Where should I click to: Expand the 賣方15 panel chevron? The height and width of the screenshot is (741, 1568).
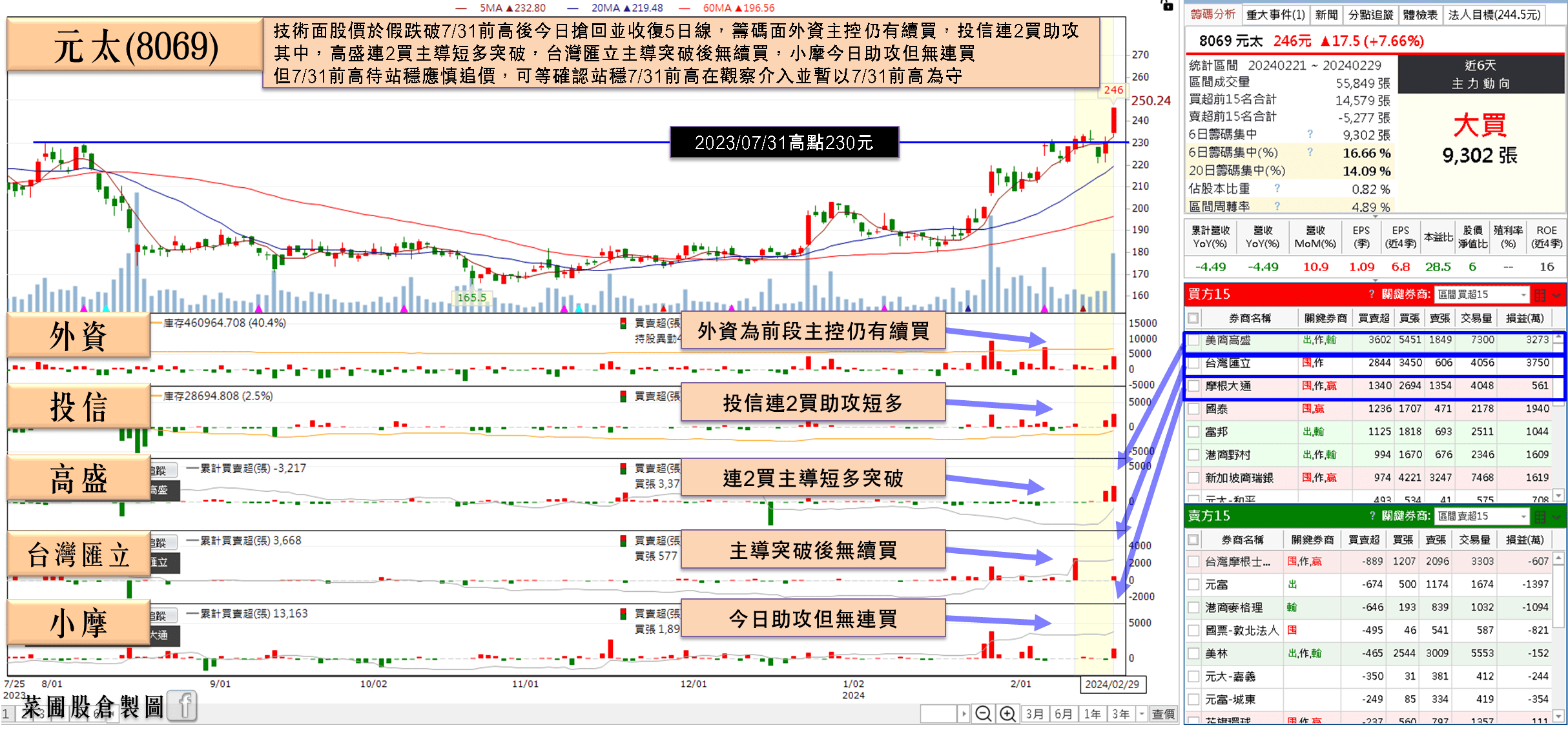pos(1557,517)
